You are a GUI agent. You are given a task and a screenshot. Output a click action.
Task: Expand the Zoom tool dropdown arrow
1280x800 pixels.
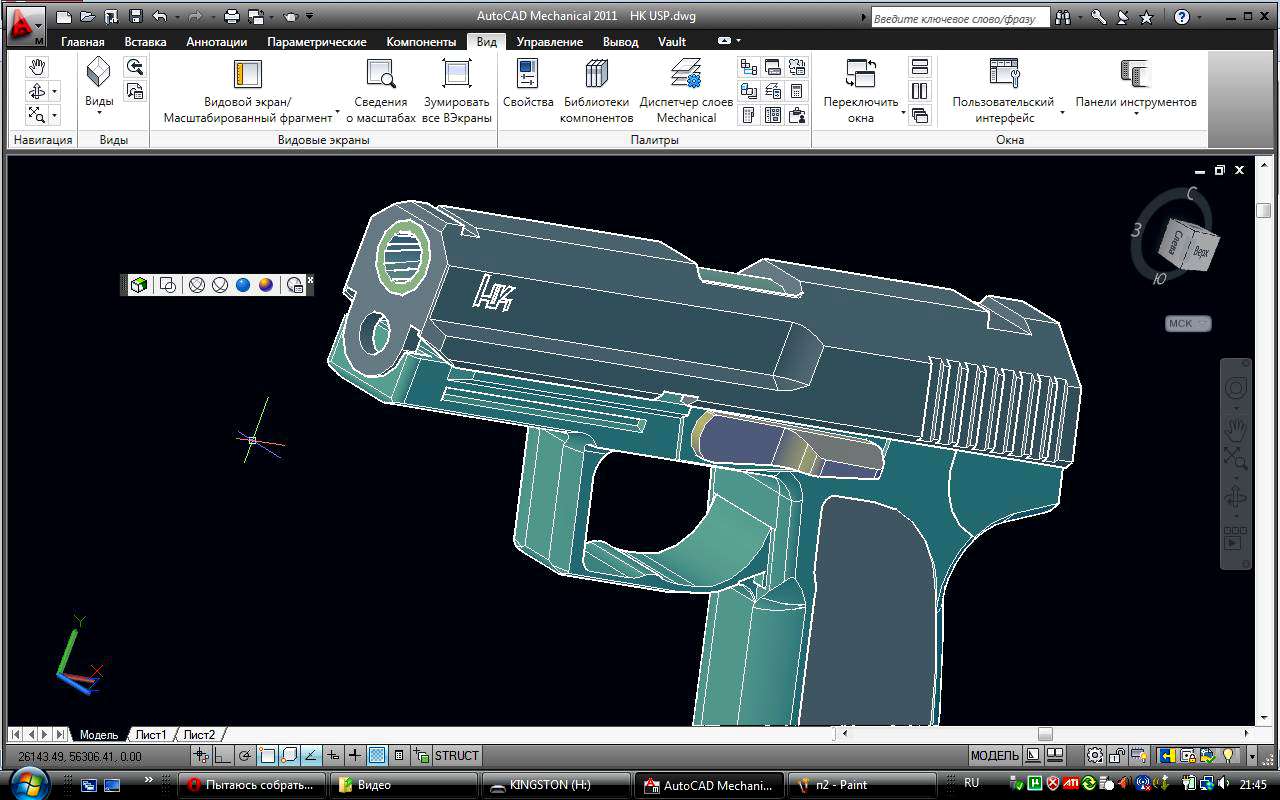(x=54, y=114)
